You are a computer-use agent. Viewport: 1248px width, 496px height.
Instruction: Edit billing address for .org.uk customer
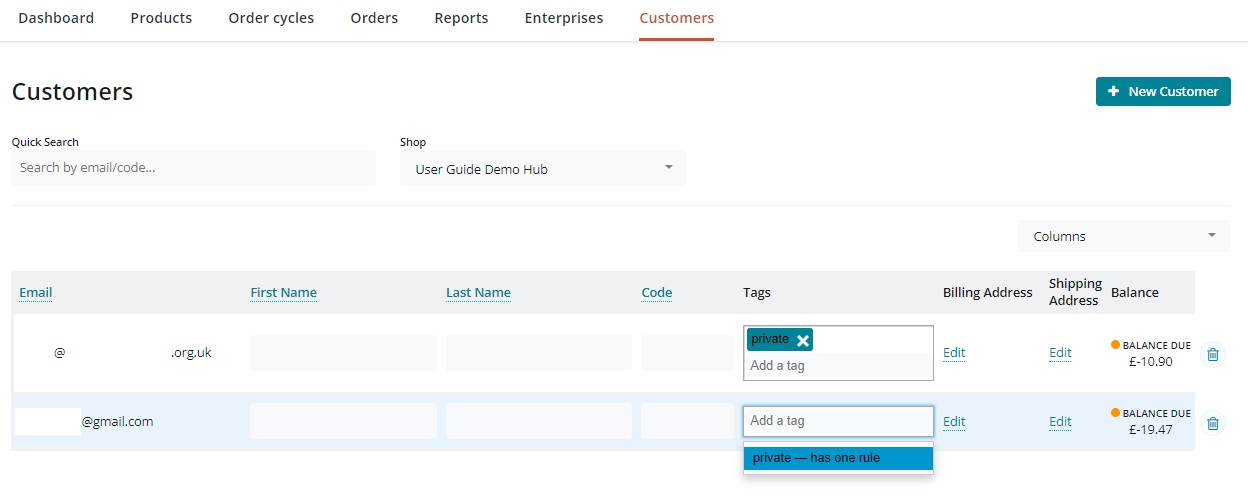954,353
